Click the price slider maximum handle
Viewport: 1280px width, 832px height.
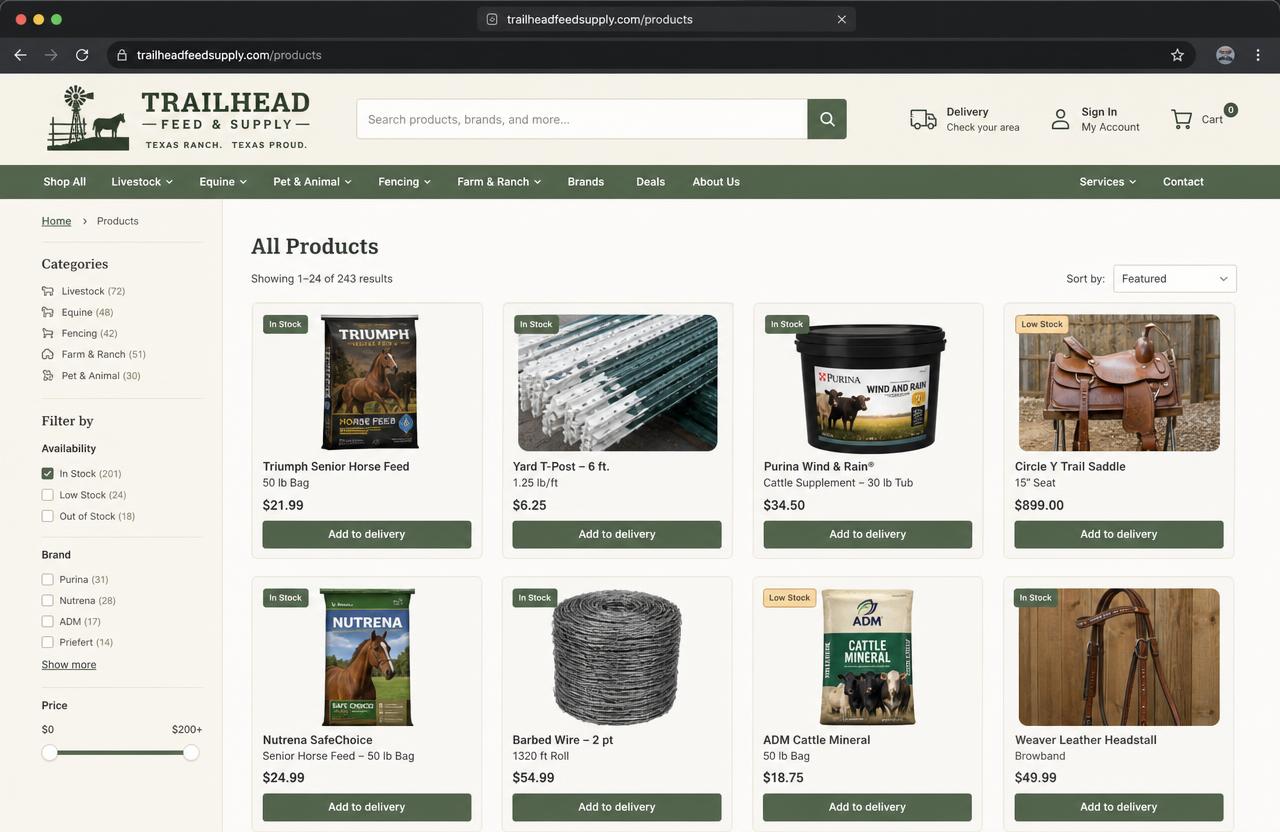pos(191,752)
